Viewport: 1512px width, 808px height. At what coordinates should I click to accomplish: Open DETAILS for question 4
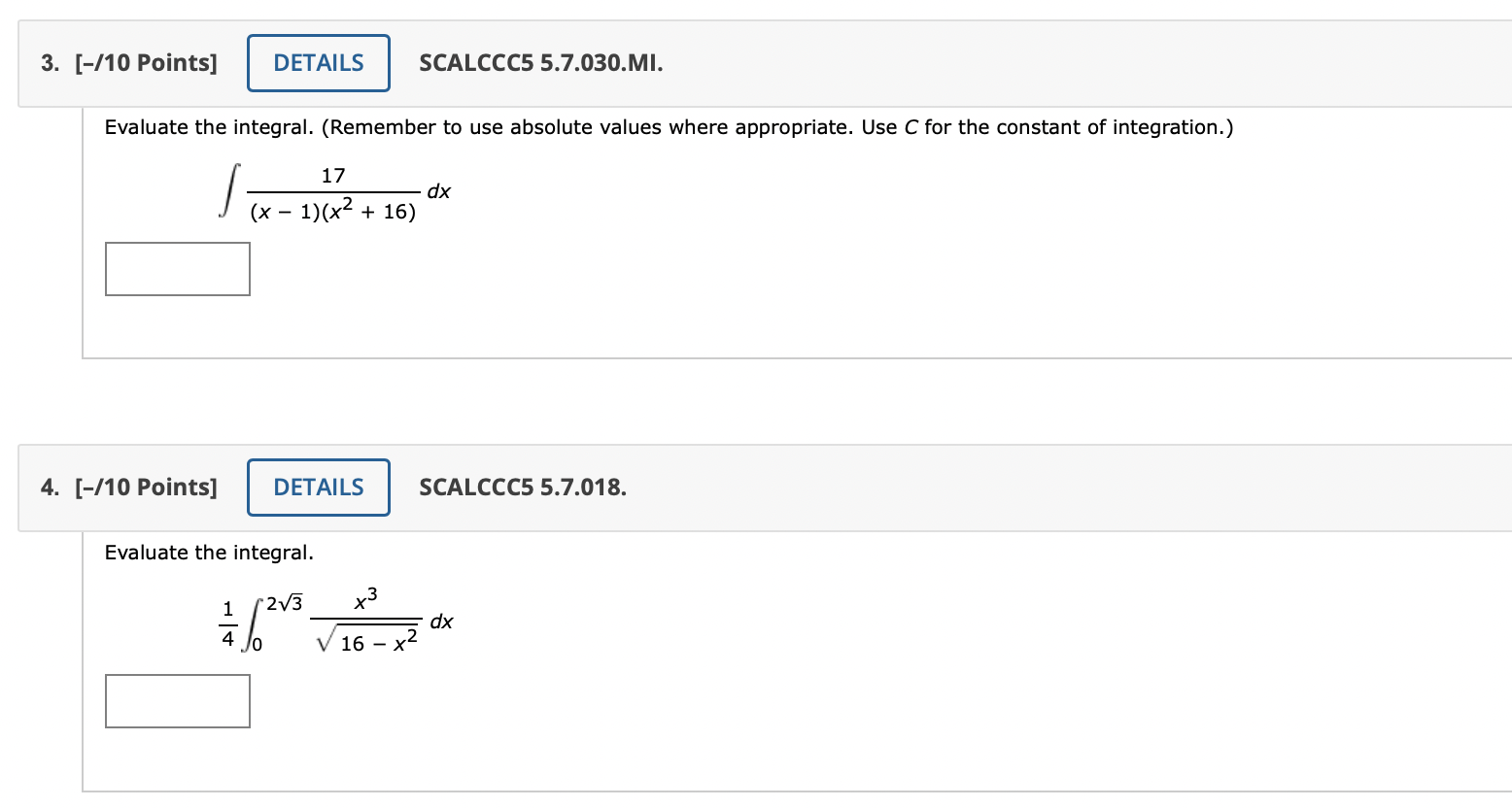click(x=318, y=487)
